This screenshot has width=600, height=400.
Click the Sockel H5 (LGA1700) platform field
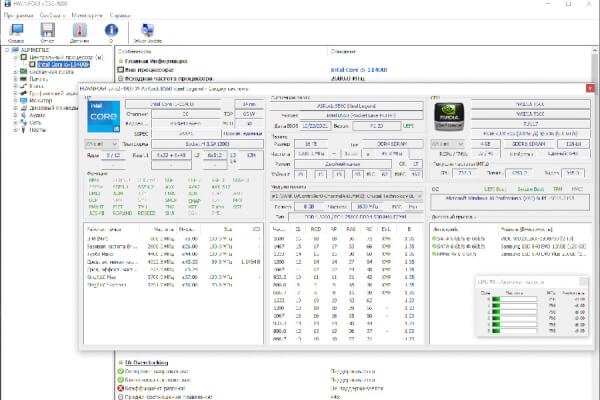coord(207,144)
